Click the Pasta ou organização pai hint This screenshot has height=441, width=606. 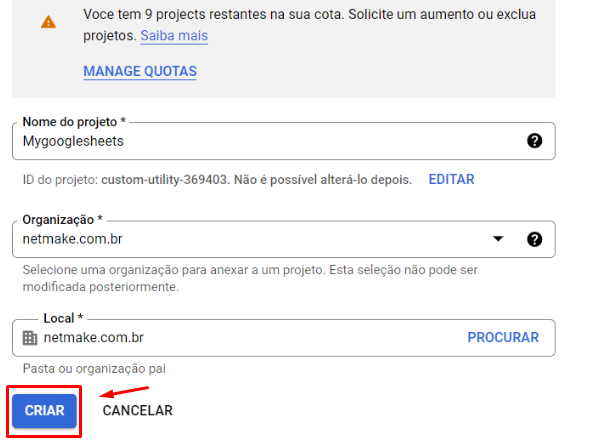(94, 369)
